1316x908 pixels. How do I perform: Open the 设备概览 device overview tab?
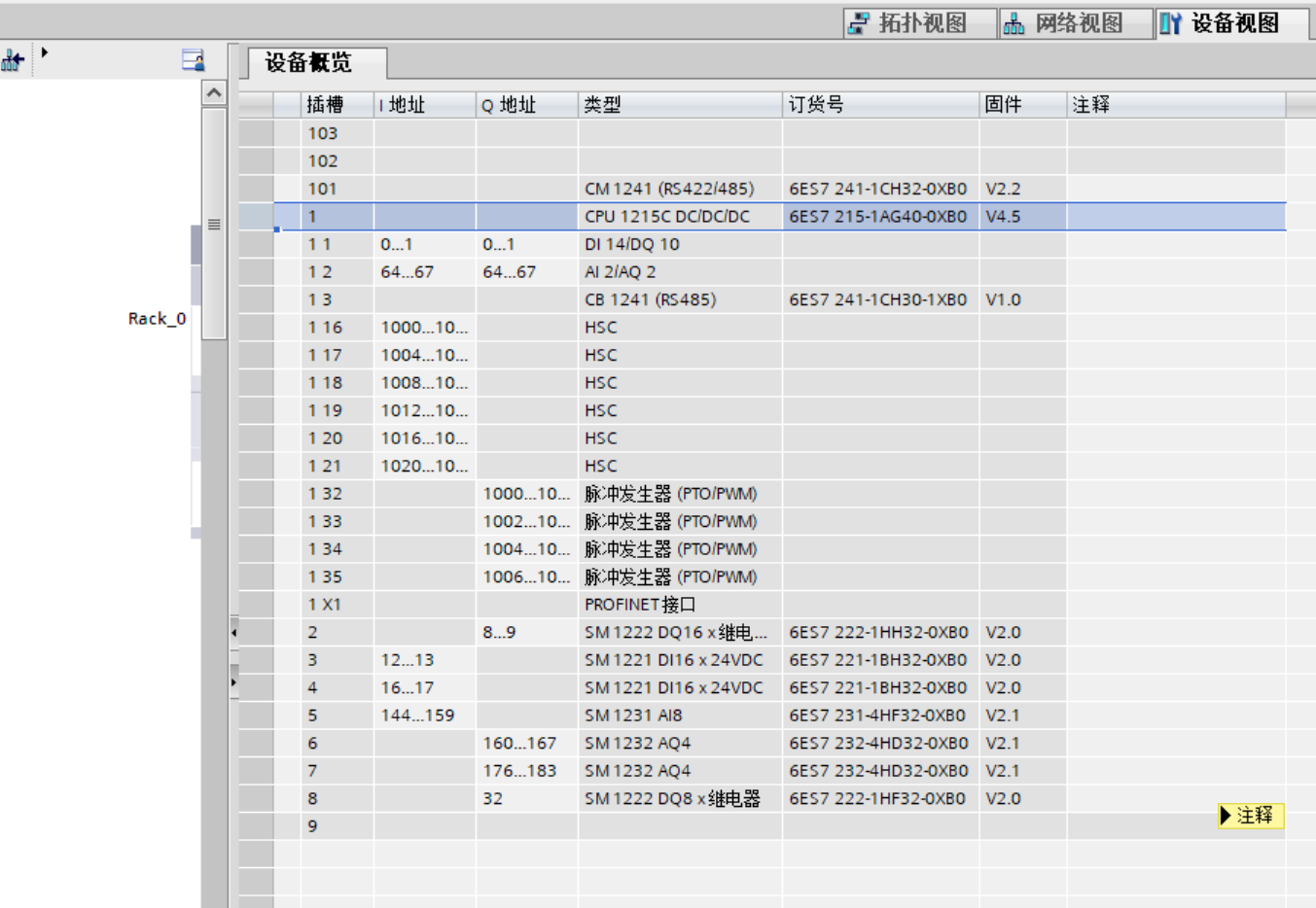coord(308,63)
